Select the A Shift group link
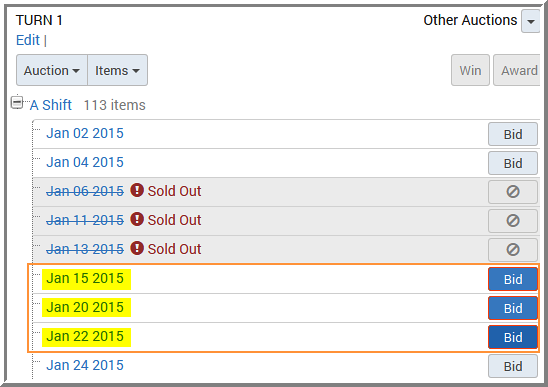 (x=51, y=105)
